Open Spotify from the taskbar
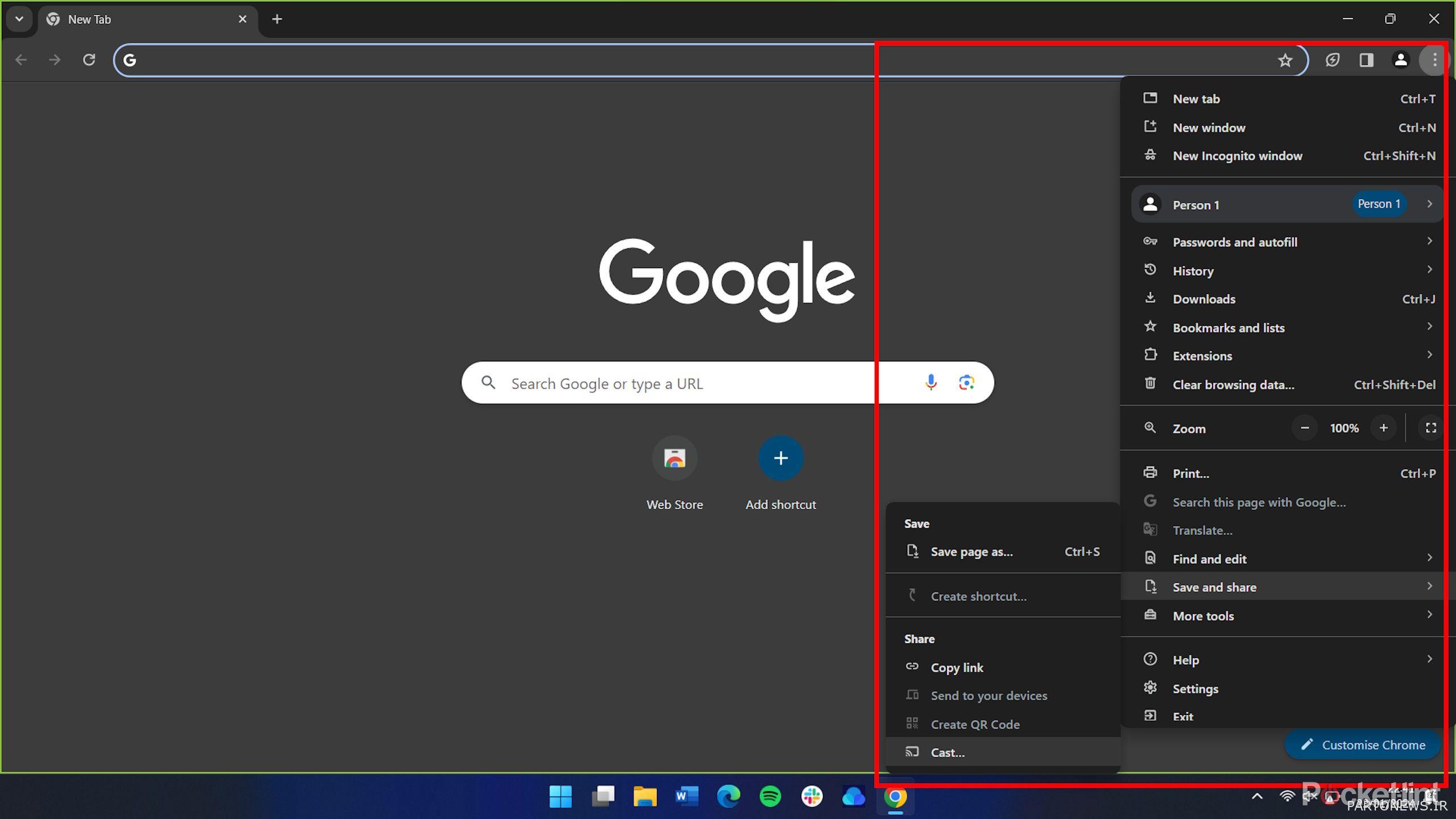This screenshot has width=1456, height=819. [771, 797]
